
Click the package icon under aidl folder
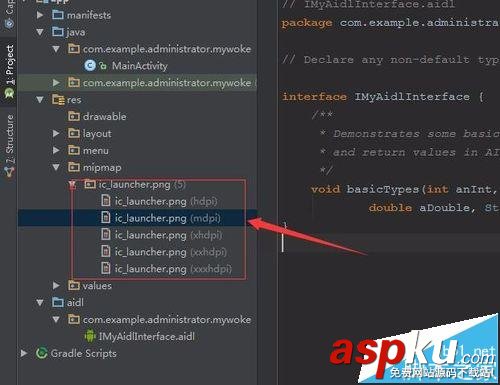pyautogui.click(x=74, y=319)
